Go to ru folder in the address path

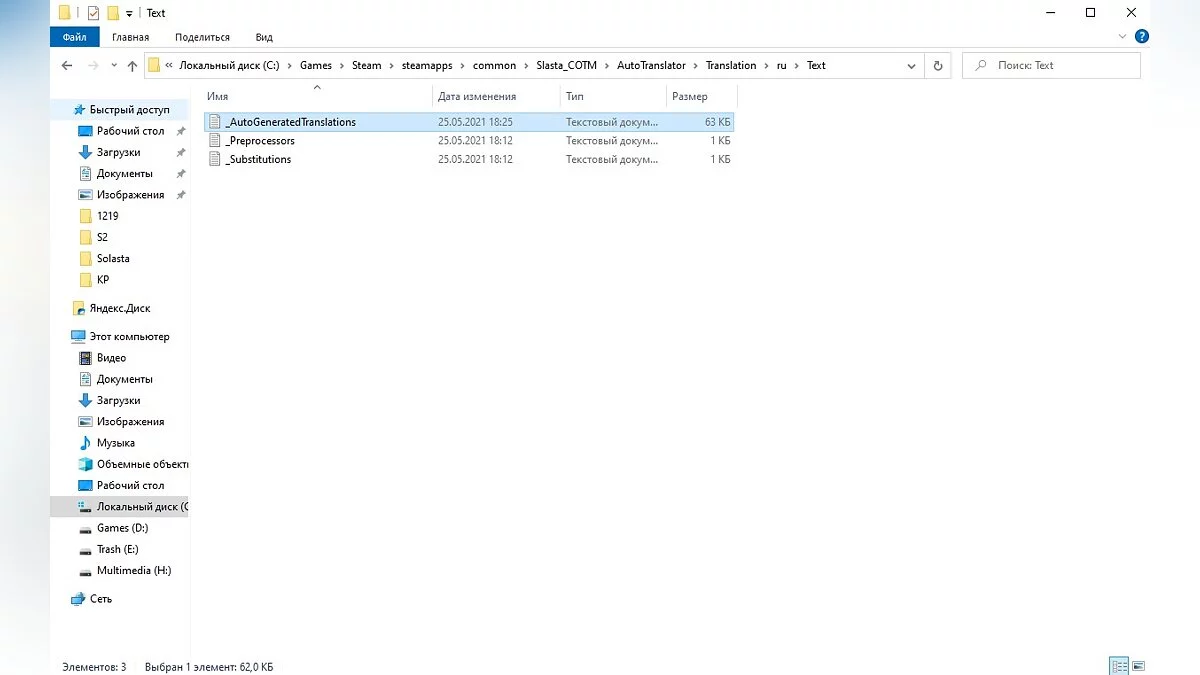click(781, 65)
